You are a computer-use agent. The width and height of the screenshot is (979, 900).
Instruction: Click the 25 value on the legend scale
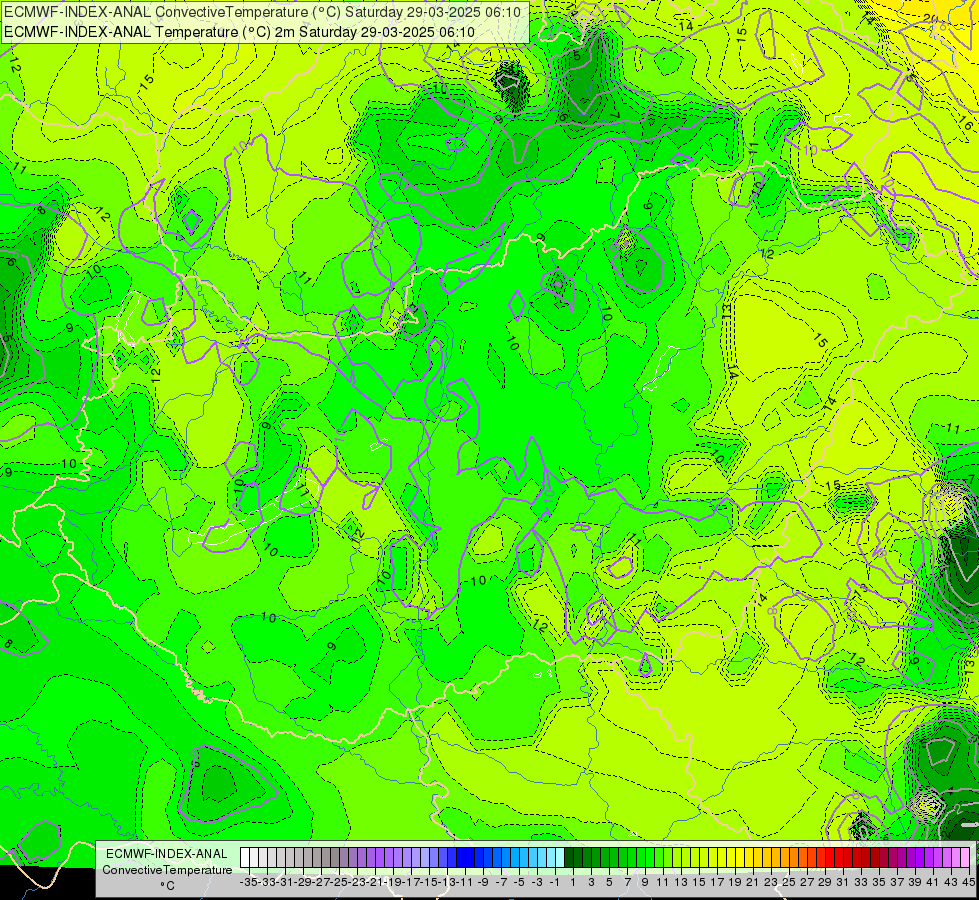pyautogui.click(x=789, y=882)
